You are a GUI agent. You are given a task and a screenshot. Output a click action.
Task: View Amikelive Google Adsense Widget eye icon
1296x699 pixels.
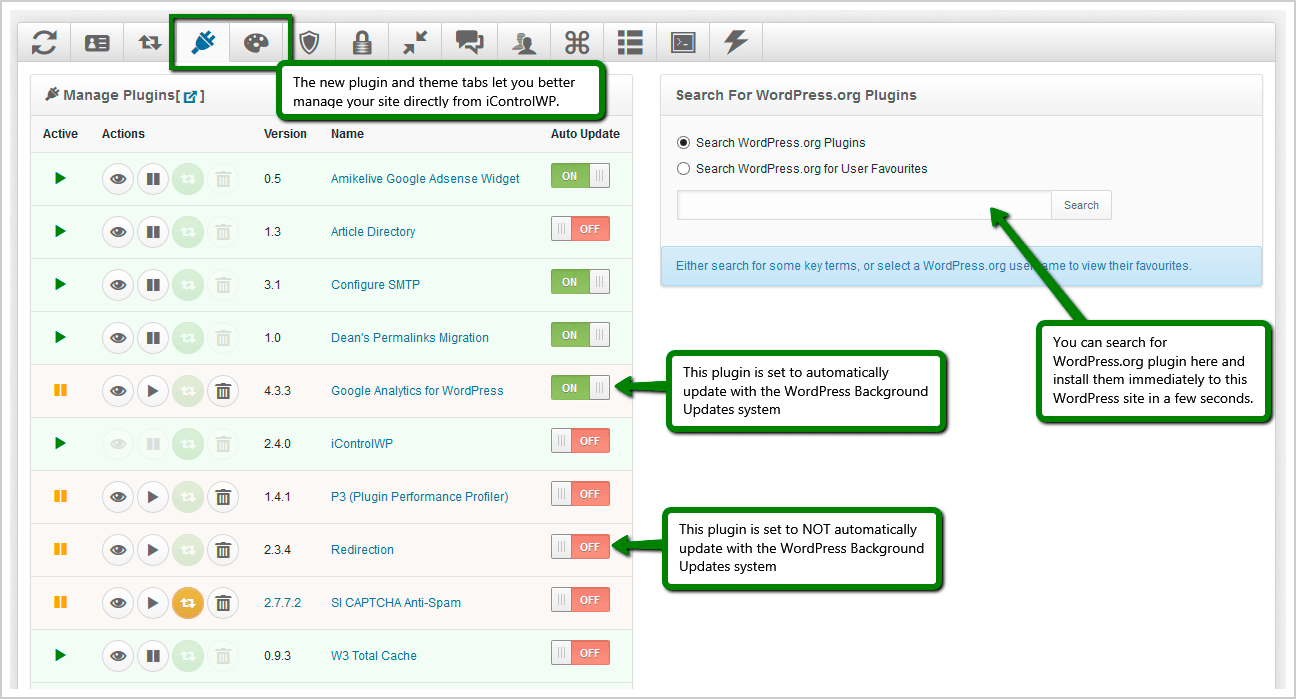[118, 178]
